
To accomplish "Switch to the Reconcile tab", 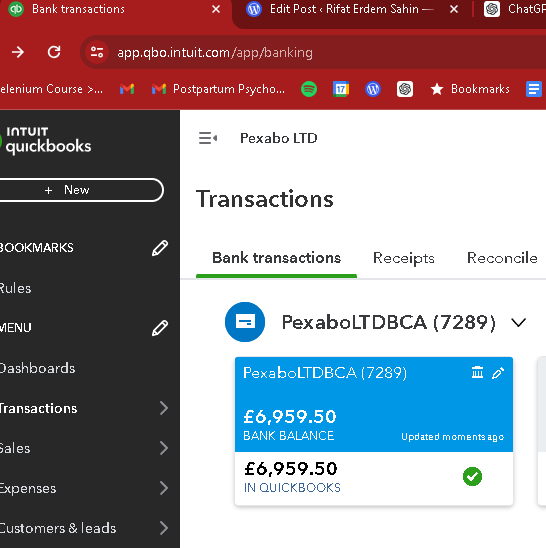I will [502, 258].
